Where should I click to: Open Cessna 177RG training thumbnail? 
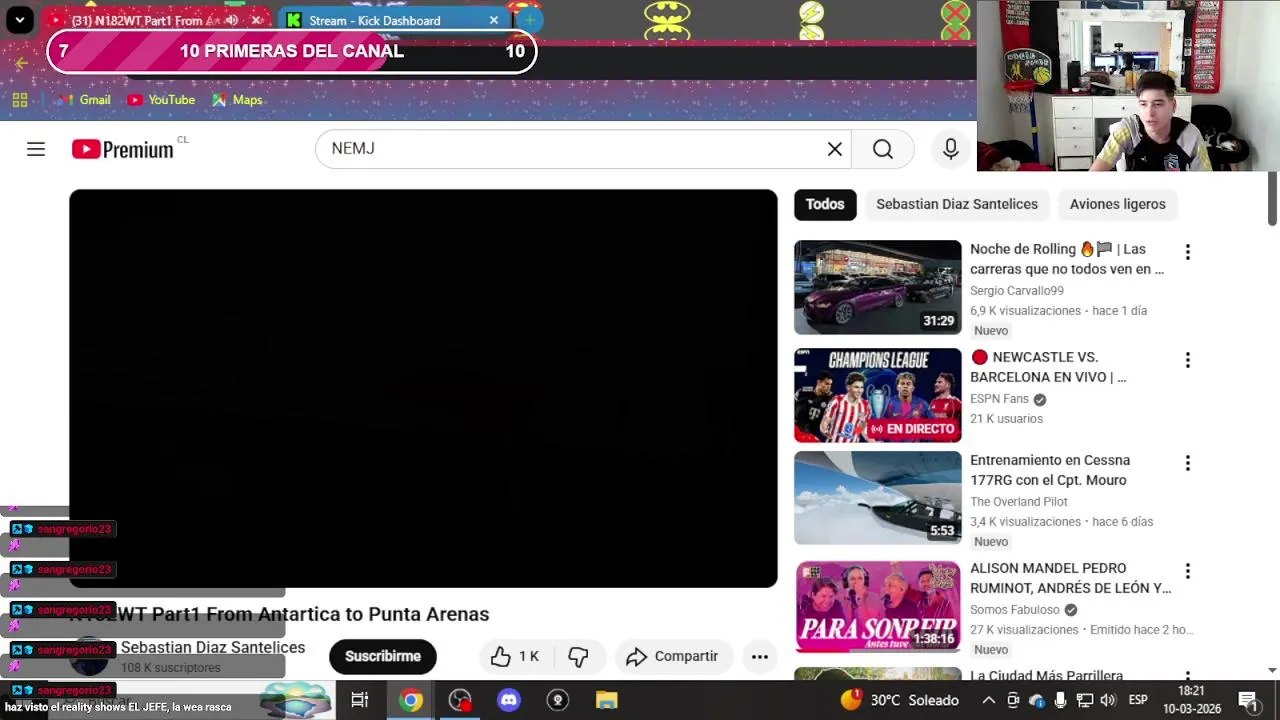[877, 498]
